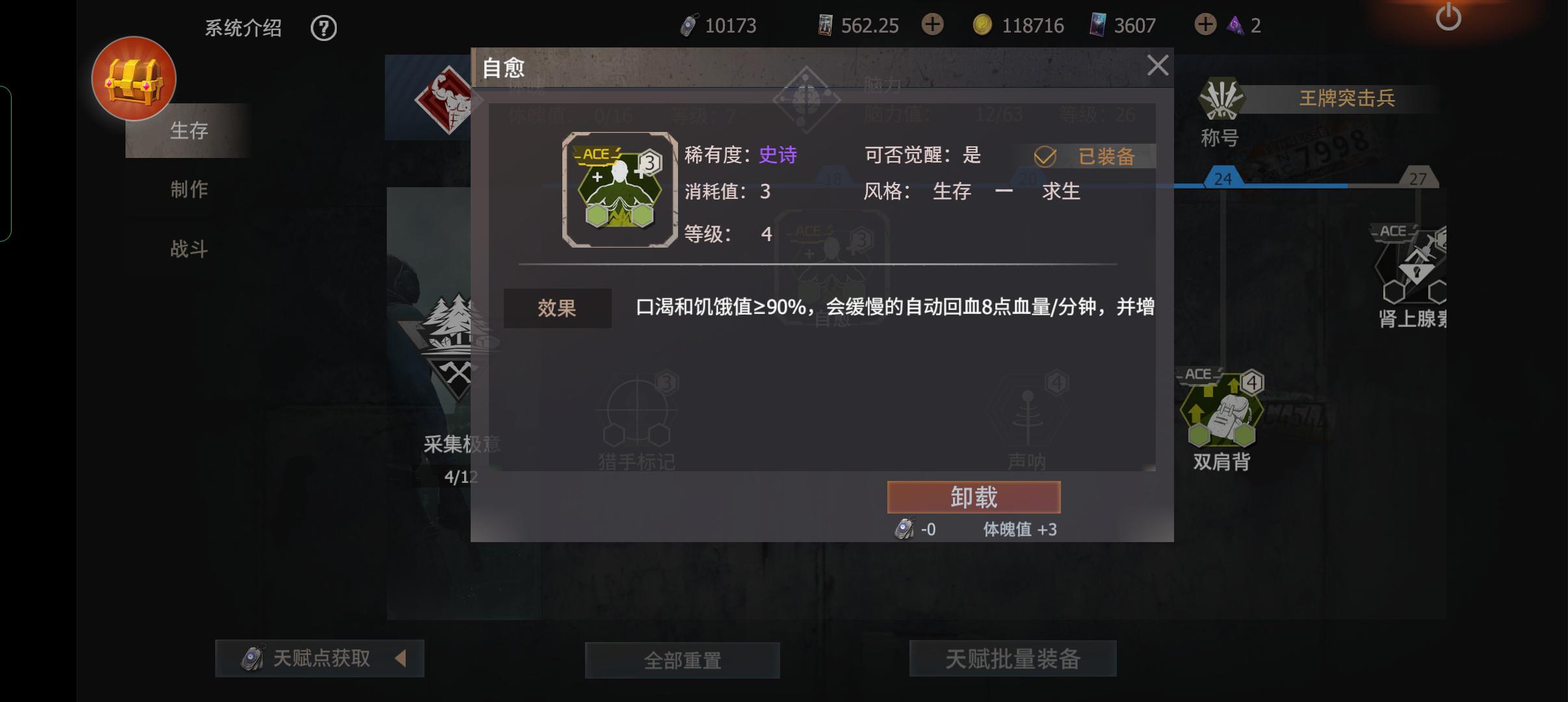
Task: Click the gold coin currency icon
Action: tap(982, 25)
